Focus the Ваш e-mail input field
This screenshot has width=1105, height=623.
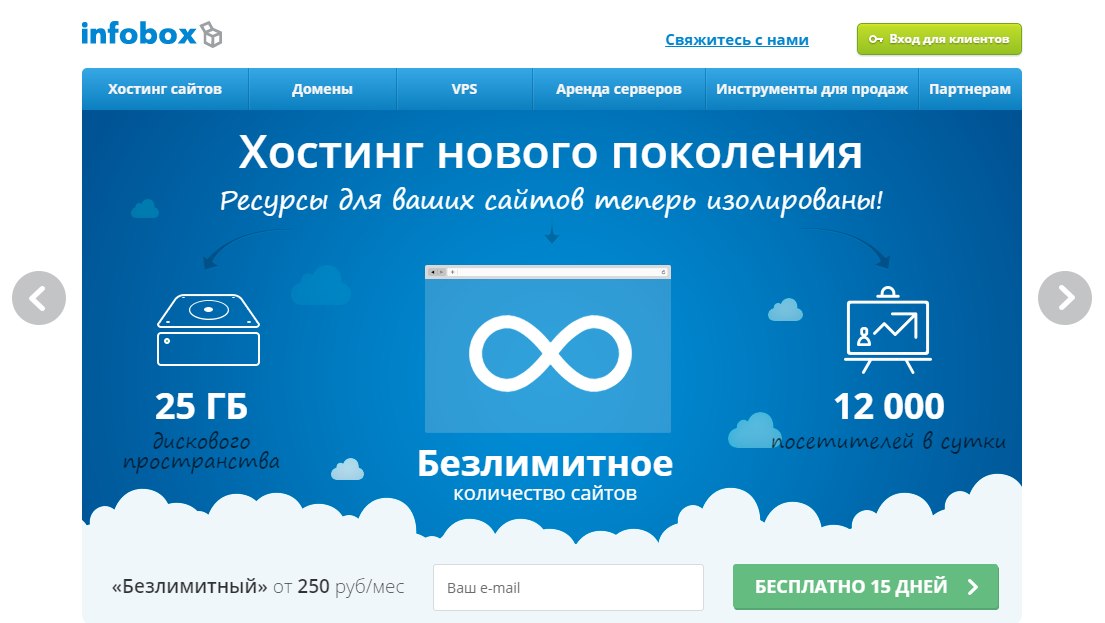pyautogui.click(x=568, y=588)
